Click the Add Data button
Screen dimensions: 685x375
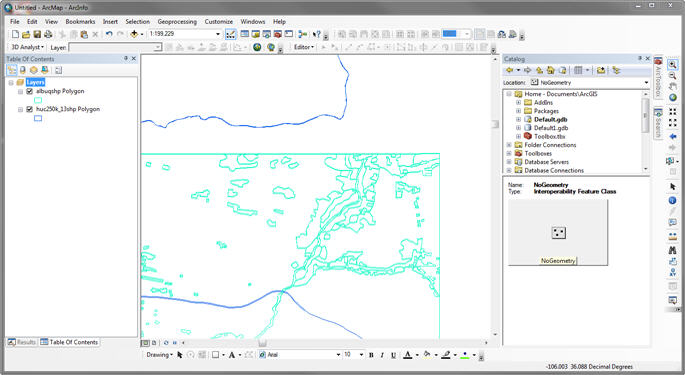click(x=134, y=34)
